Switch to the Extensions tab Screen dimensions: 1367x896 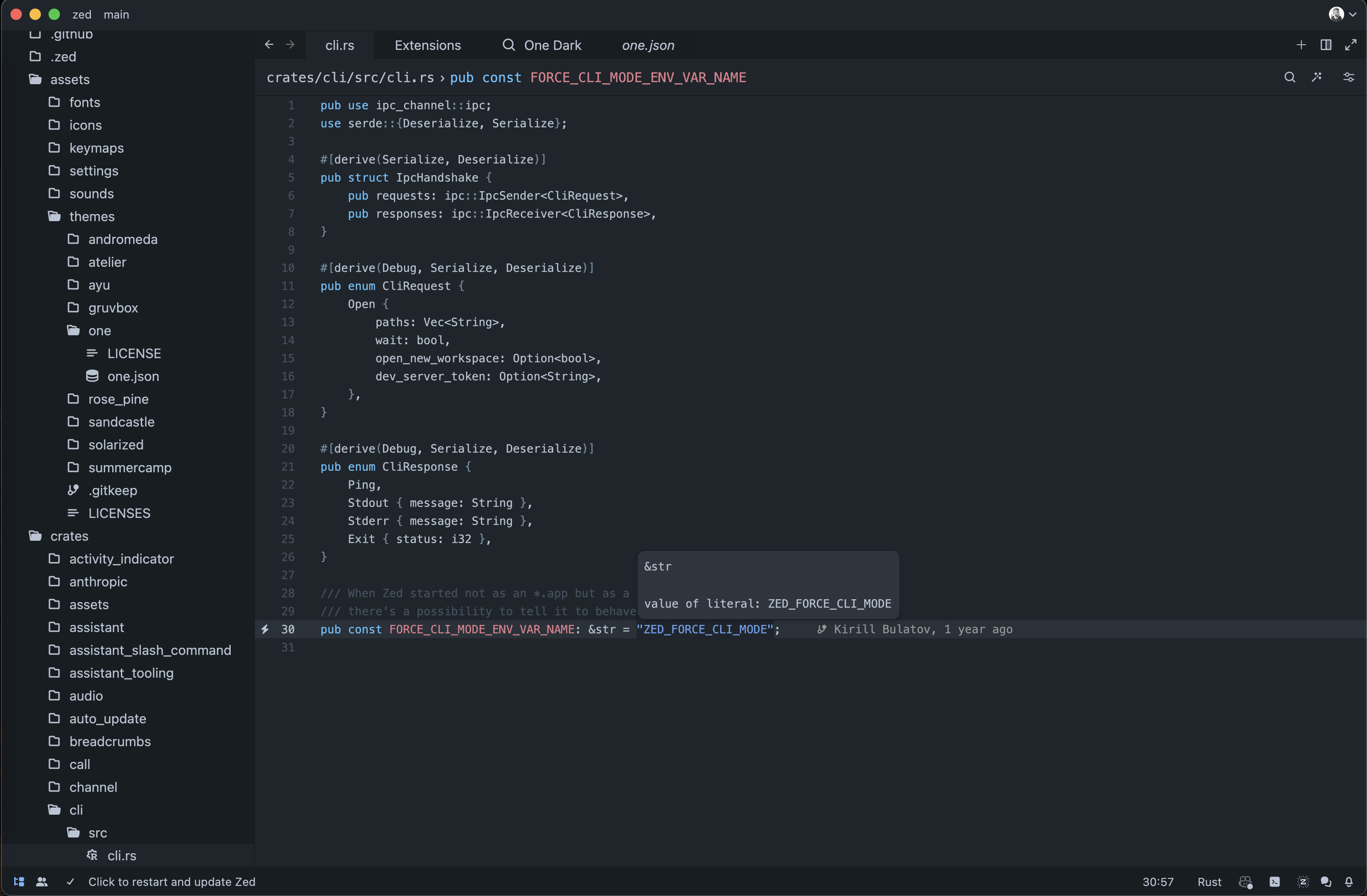[x=427, y=45]
